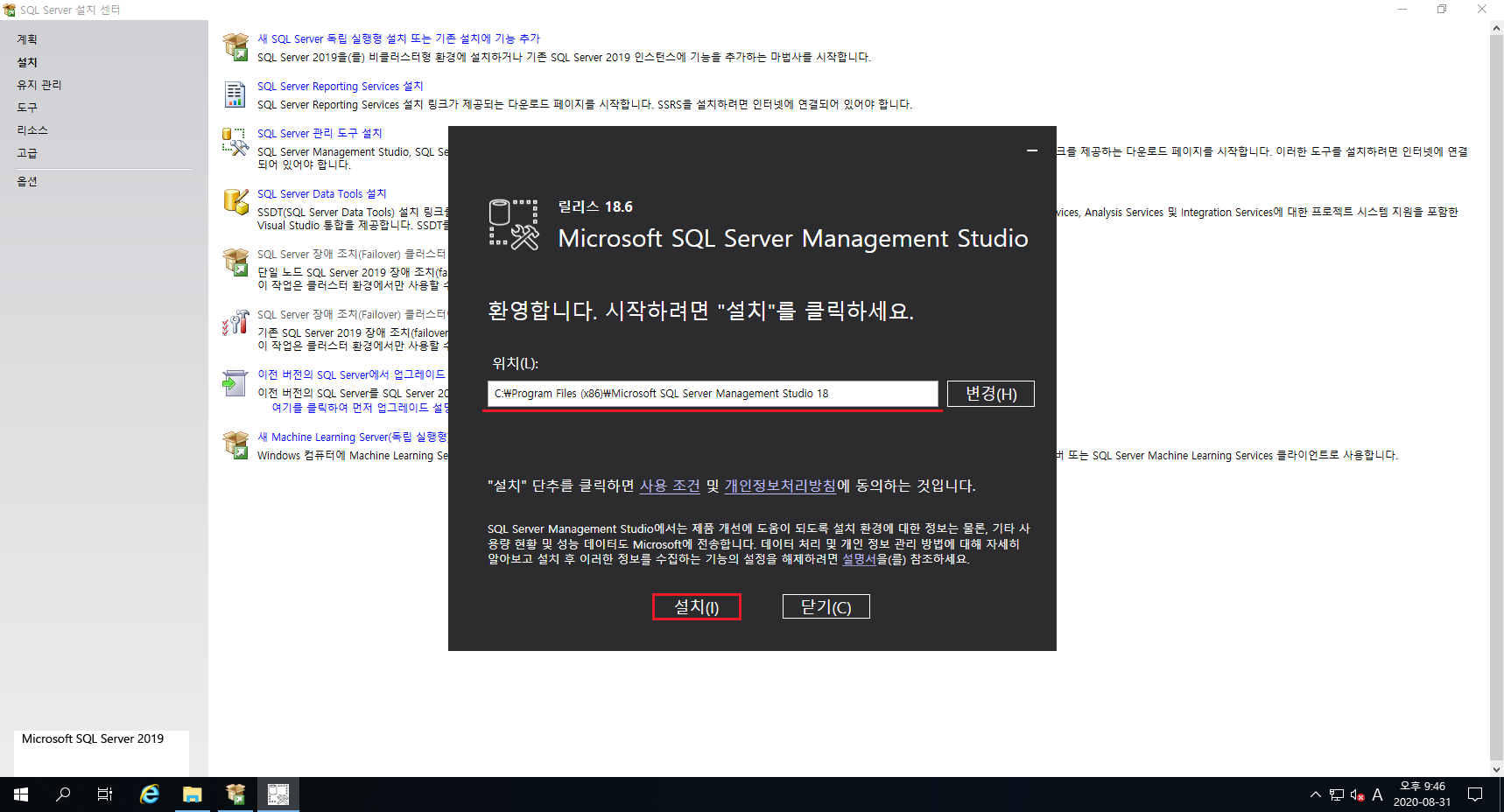The width and height of the screenshot is (1504, 812).
Task: Click the upgrade from previous version icon
Action: tap(235, 382)
